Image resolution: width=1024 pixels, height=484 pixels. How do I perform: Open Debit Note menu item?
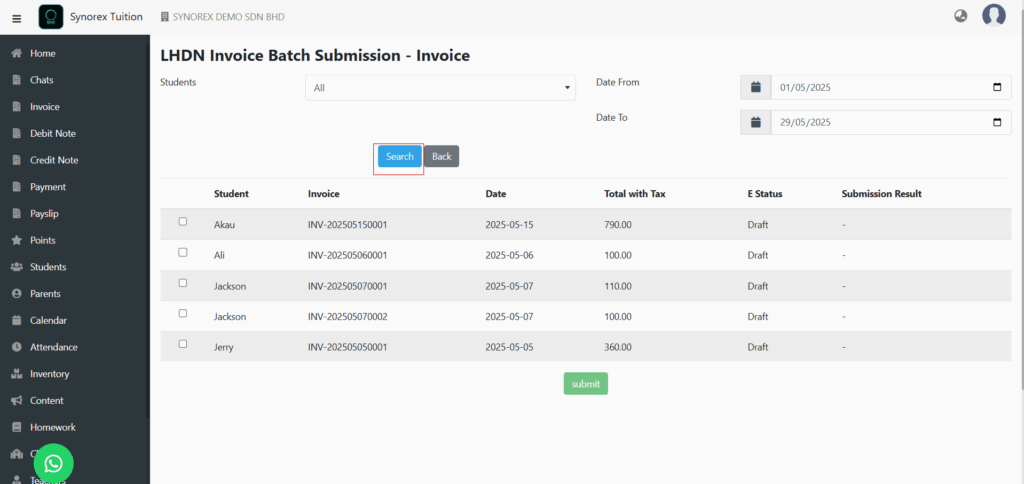(x=53, y=134)
